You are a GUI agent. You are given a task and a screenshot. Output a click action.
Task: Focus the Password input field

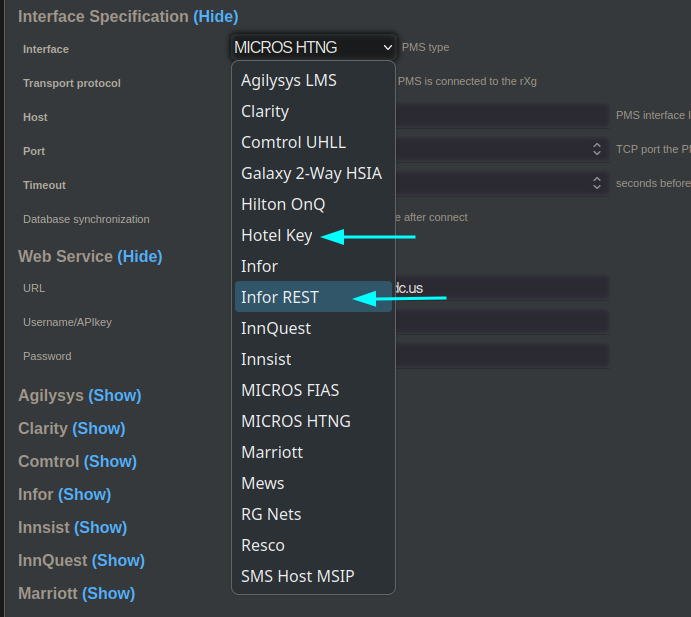[x=502, y=356]
